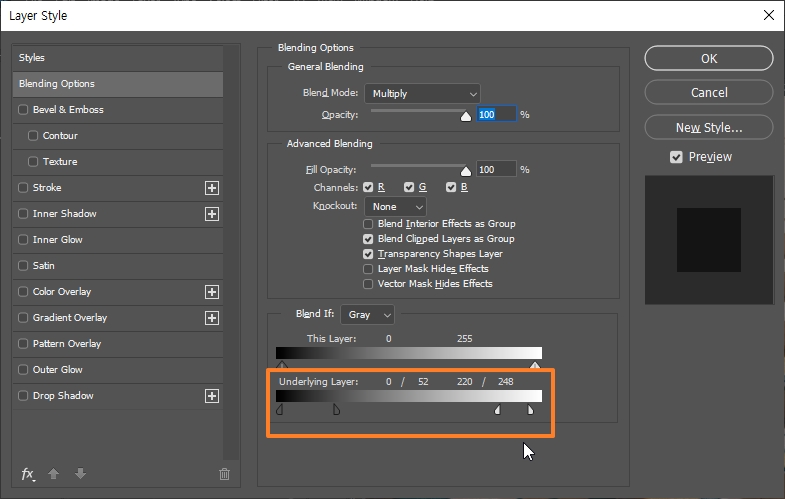Click Underlying Layer left black half-slider at 0

[280, 410]
